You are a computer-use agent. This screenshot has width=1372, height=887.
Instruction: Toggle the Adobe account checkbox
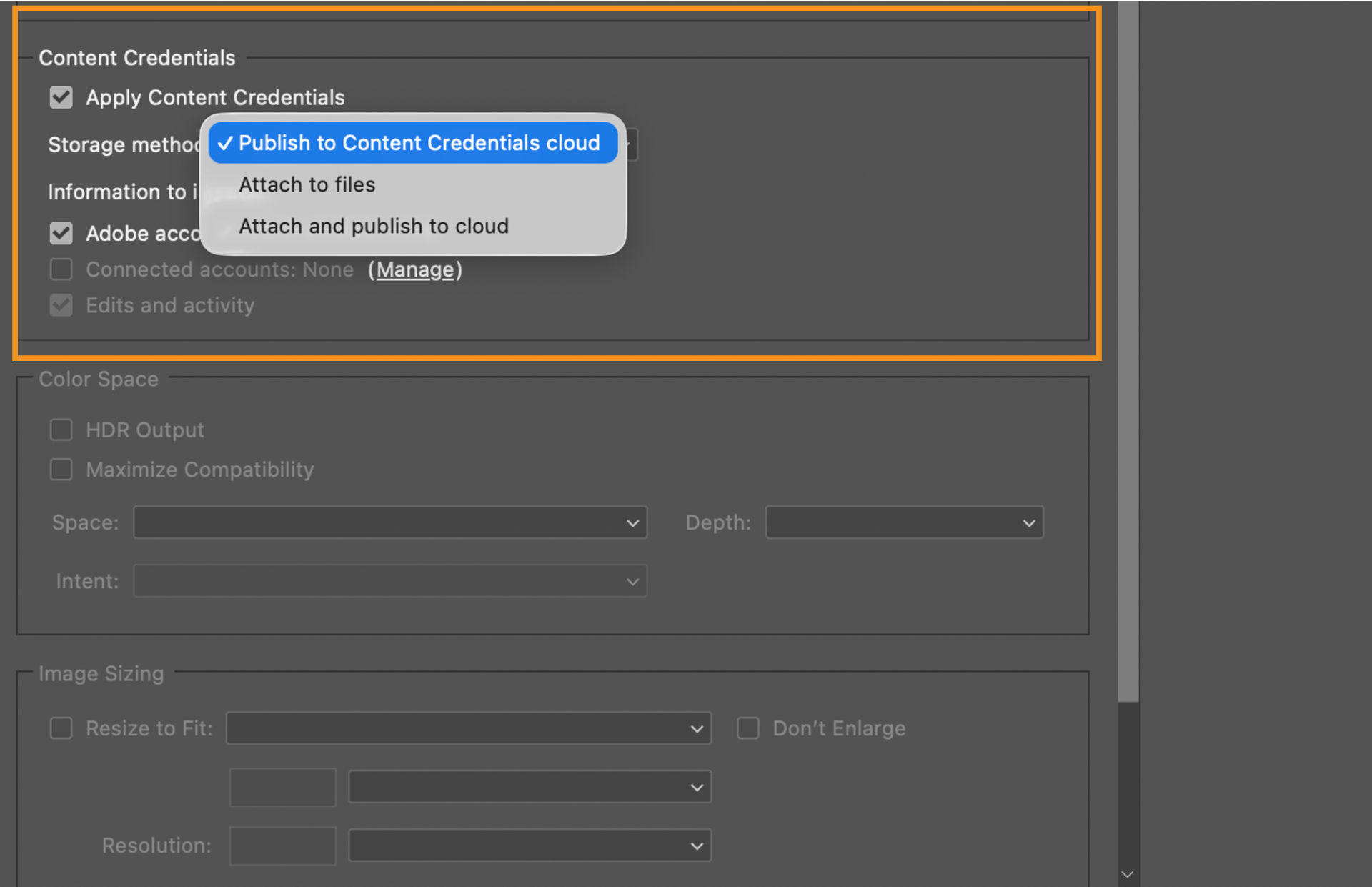coord(61,233)
